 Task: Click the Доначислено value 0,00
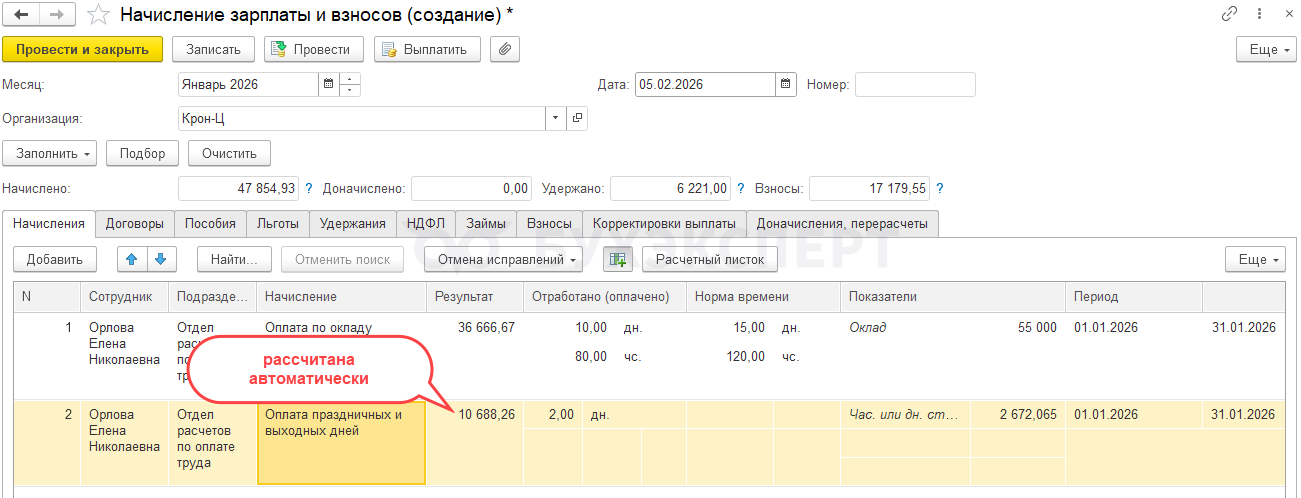tap(471, 188)
